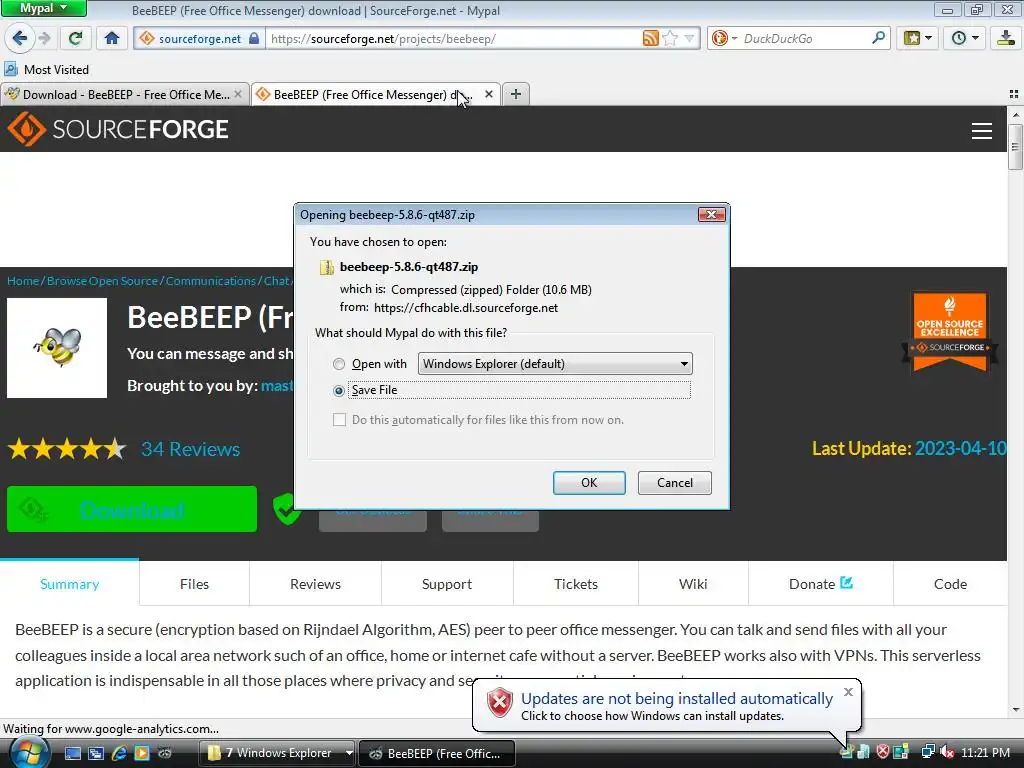Click the 11:21 PM taskbar clock

(985, 752)
